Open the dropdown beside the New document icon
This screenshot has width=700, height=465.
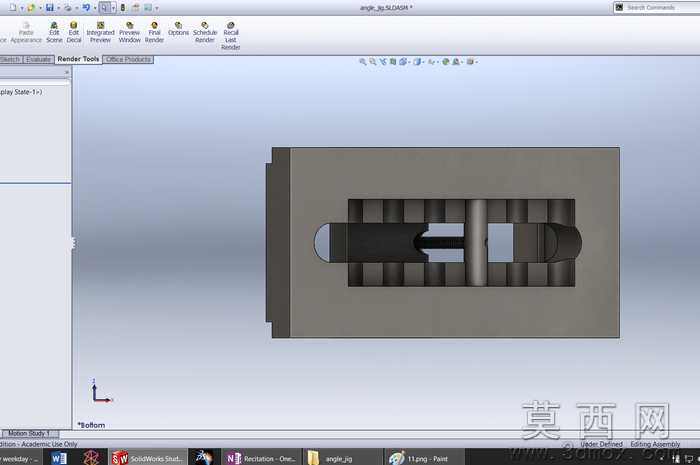tap(21, 8)
